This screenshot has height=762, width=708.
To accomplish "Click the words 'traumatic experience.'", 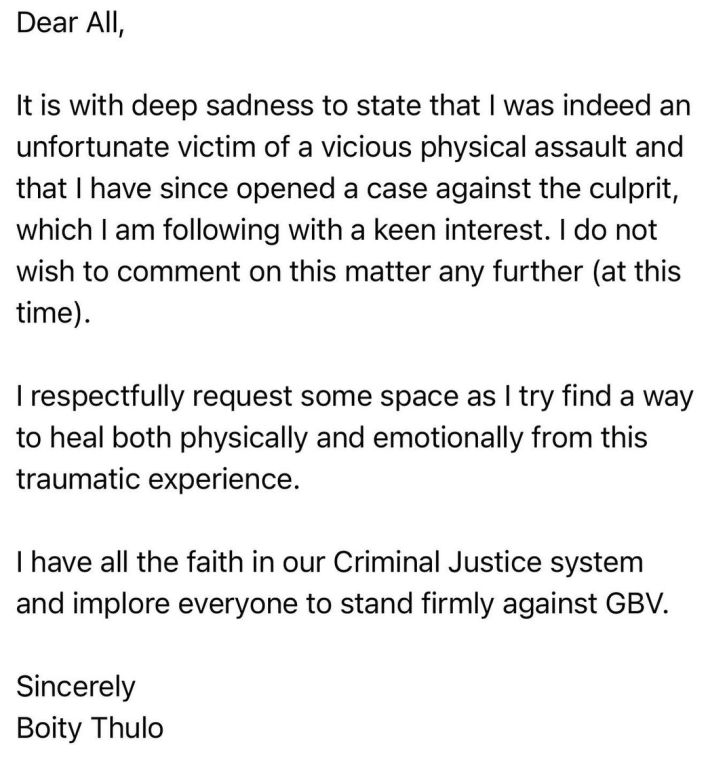I will tap(158, 479).
